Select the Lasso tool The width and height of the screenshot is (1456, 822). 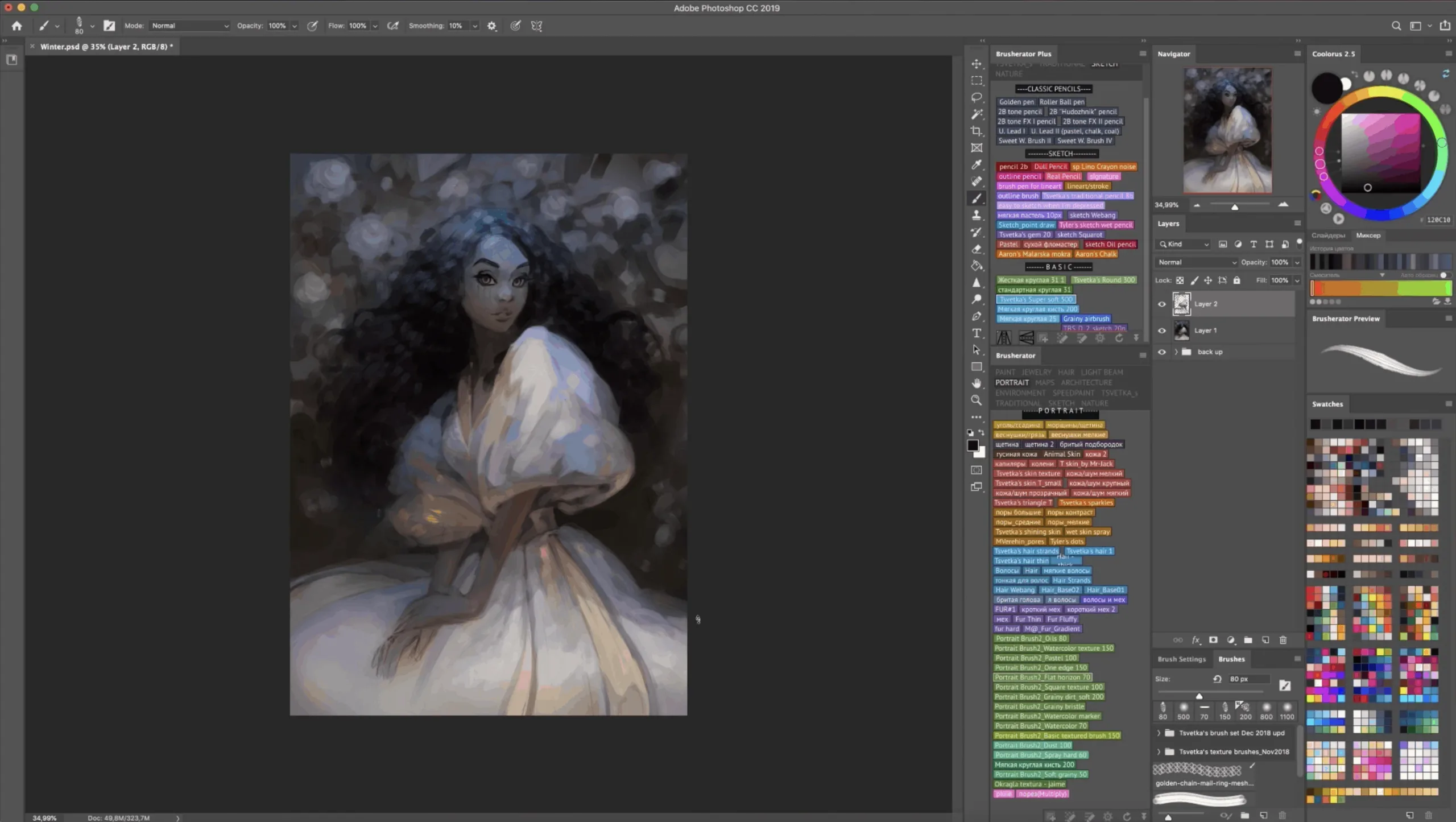[x=977, y=97]
